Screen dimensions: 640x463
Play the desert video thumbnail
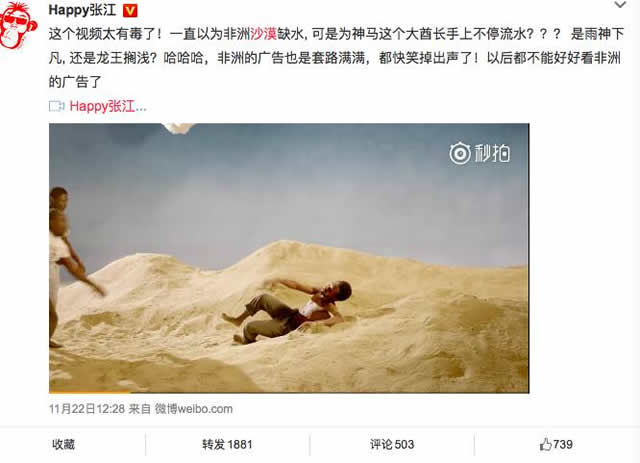click(289, 258)
